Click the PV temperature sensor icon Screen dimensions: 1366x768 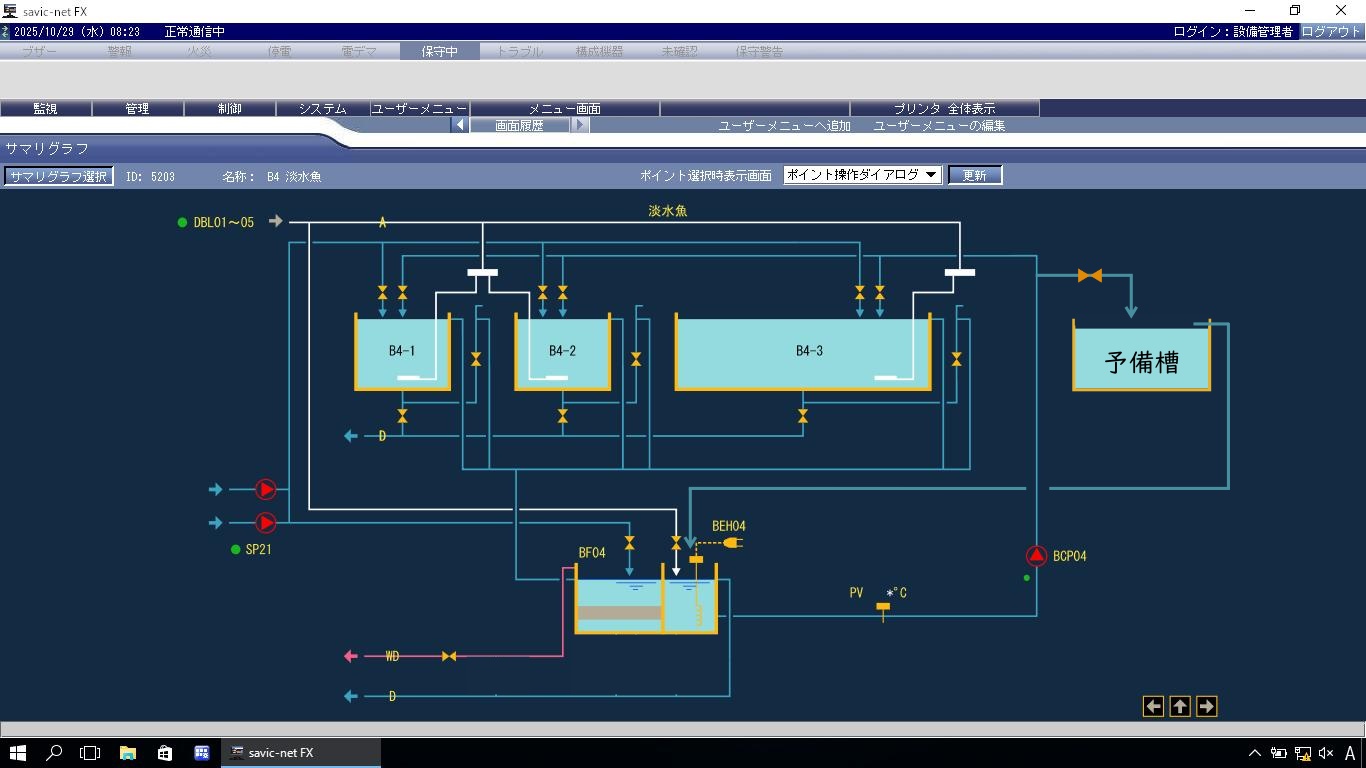pos(883,609)
